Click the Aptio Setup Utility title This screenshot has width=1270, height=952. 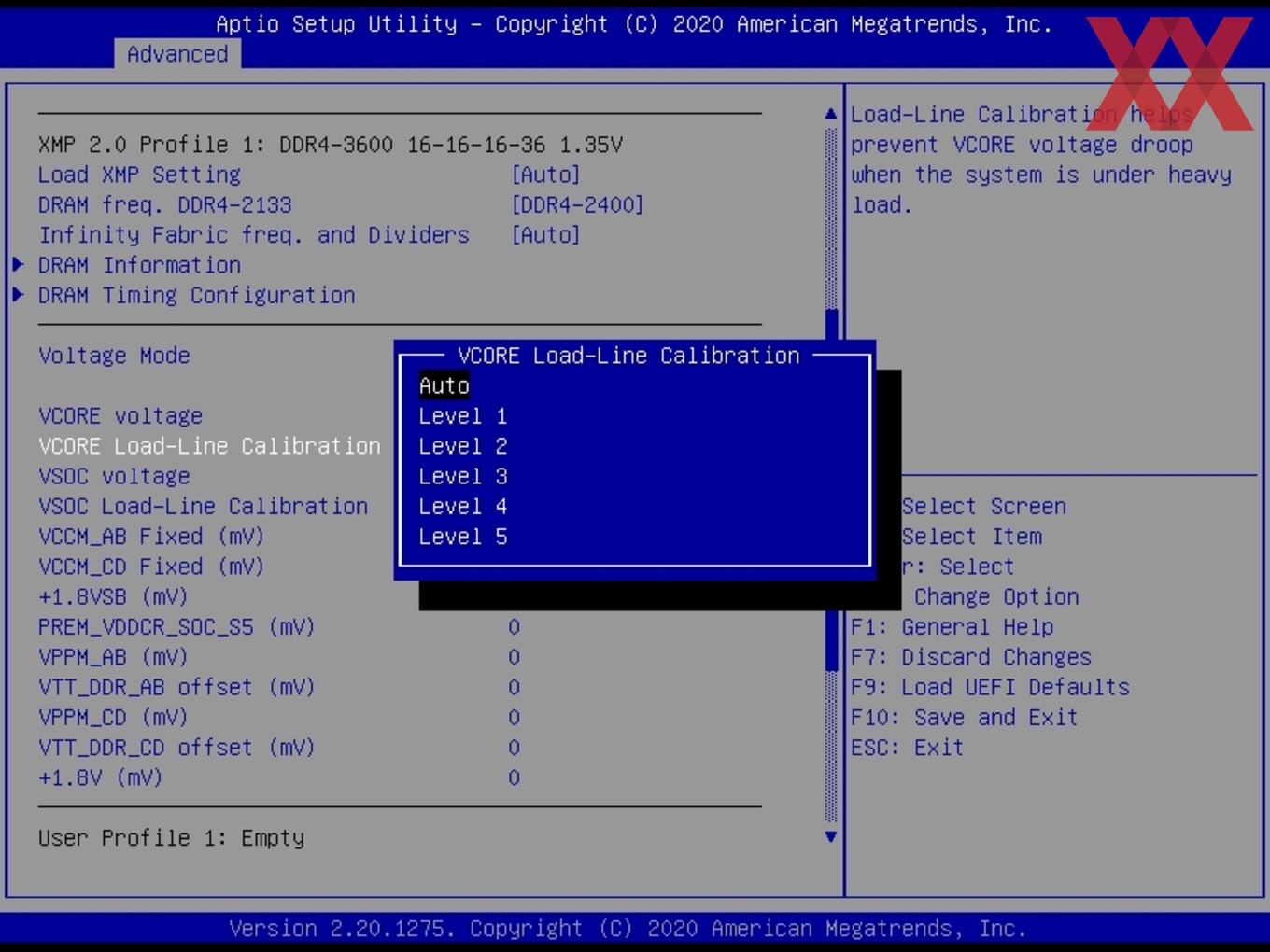tap(634, 24)
